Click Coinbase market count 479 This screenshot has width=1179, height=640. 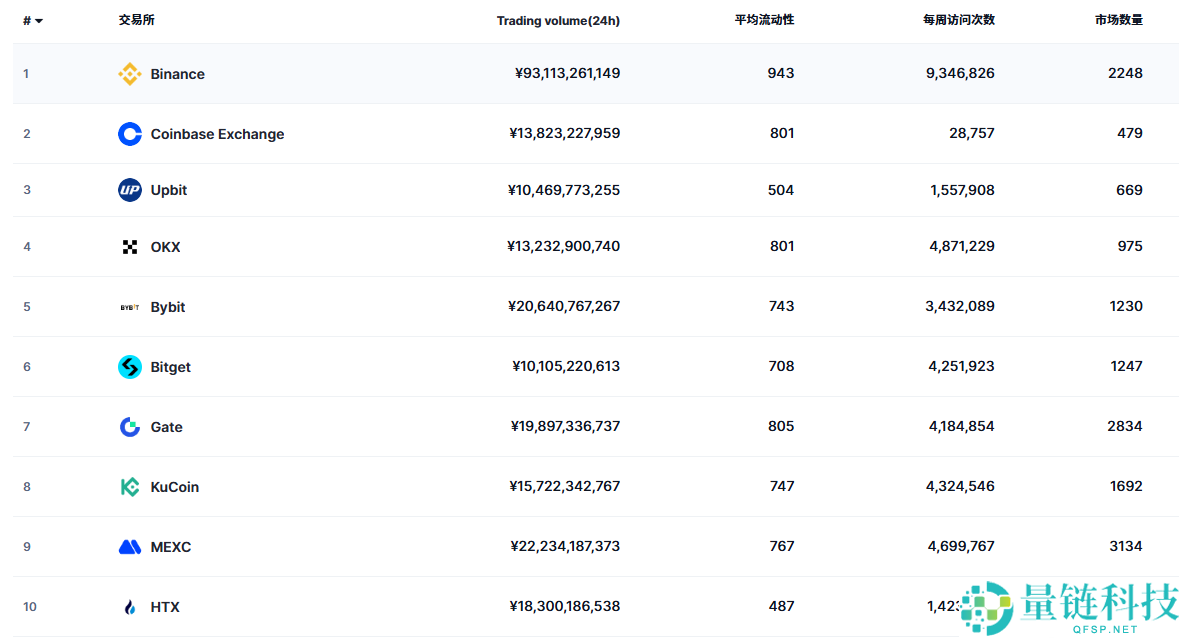tap(1130, 133)
